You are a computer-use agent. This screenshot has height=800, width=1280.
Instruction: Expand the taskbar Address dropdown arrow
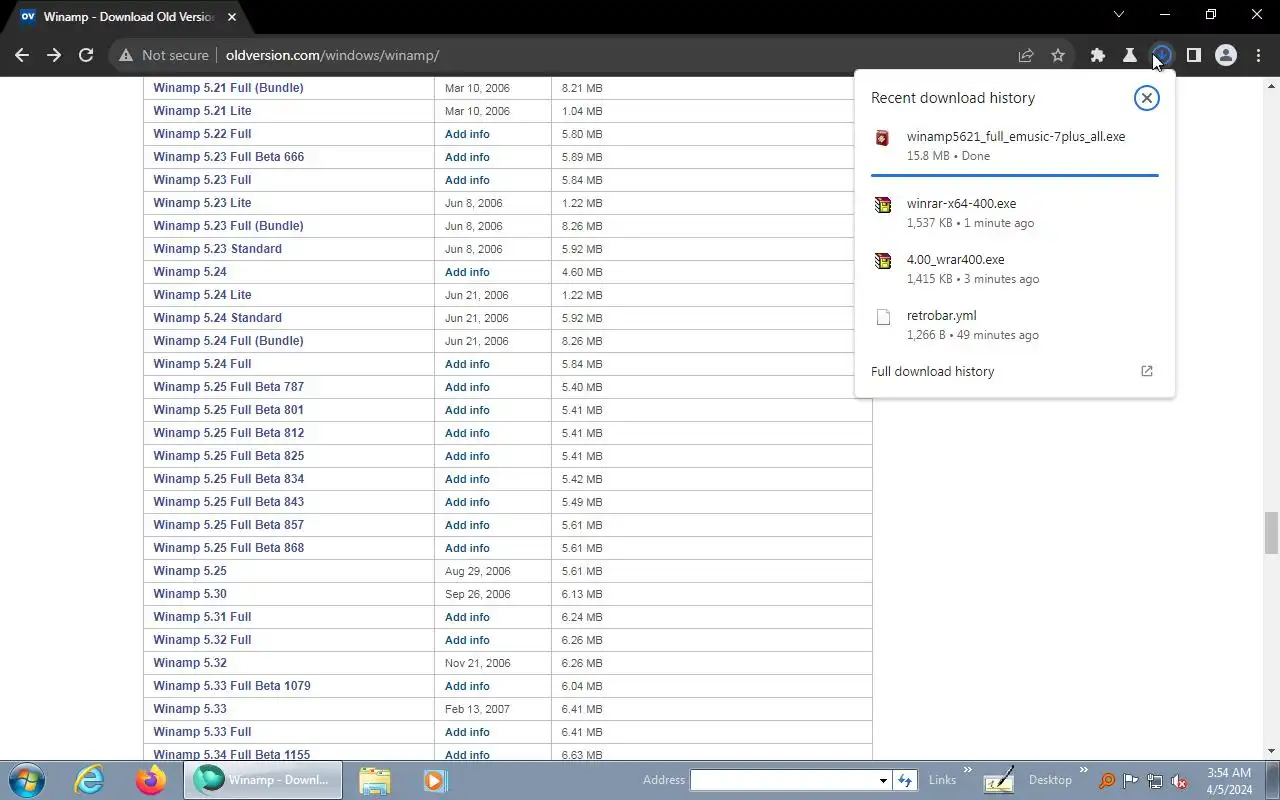[883, 780]
